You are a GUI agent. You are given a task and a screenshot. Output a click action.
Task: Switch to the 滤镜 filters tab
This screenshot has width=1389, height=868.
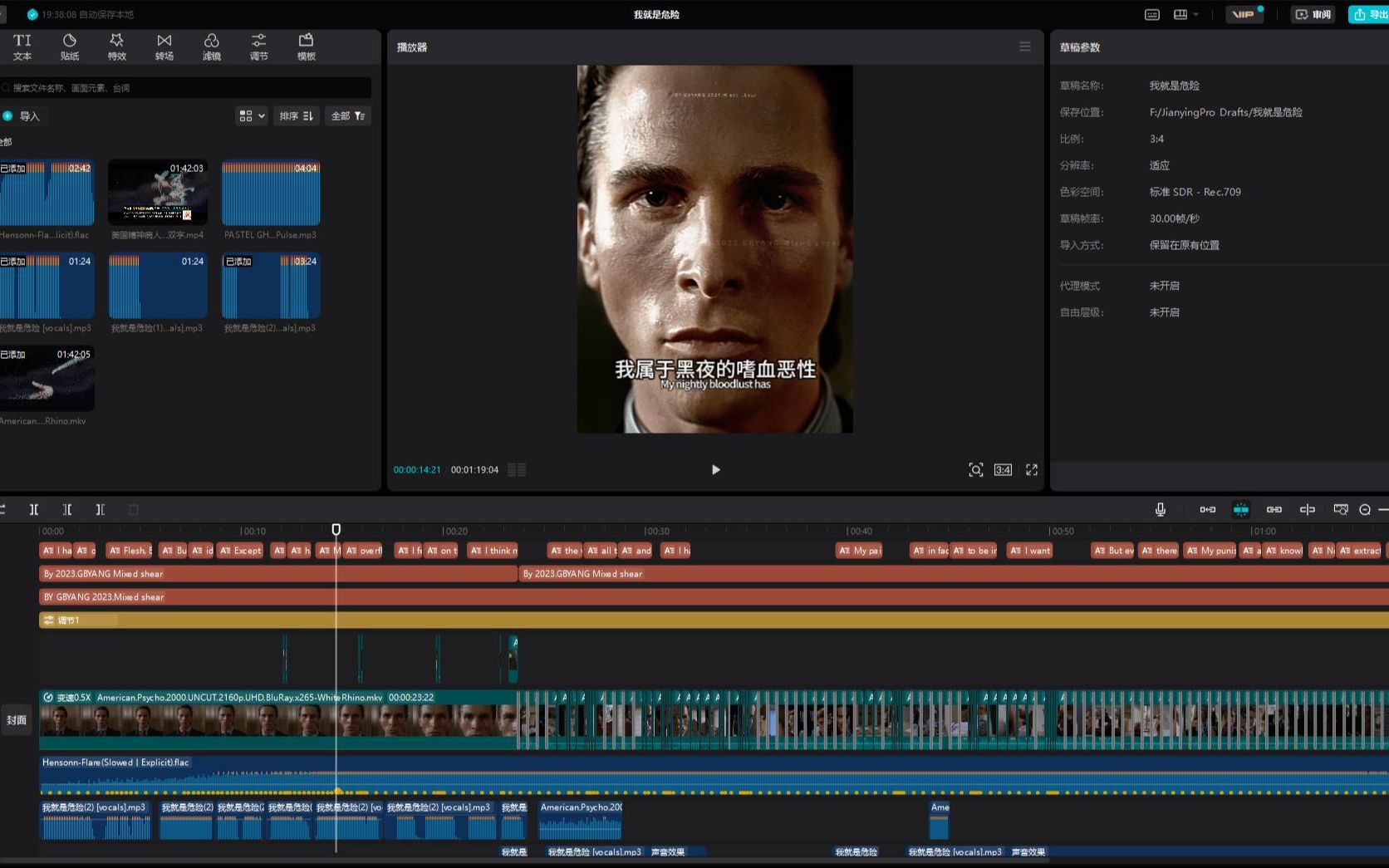[212, 47]
